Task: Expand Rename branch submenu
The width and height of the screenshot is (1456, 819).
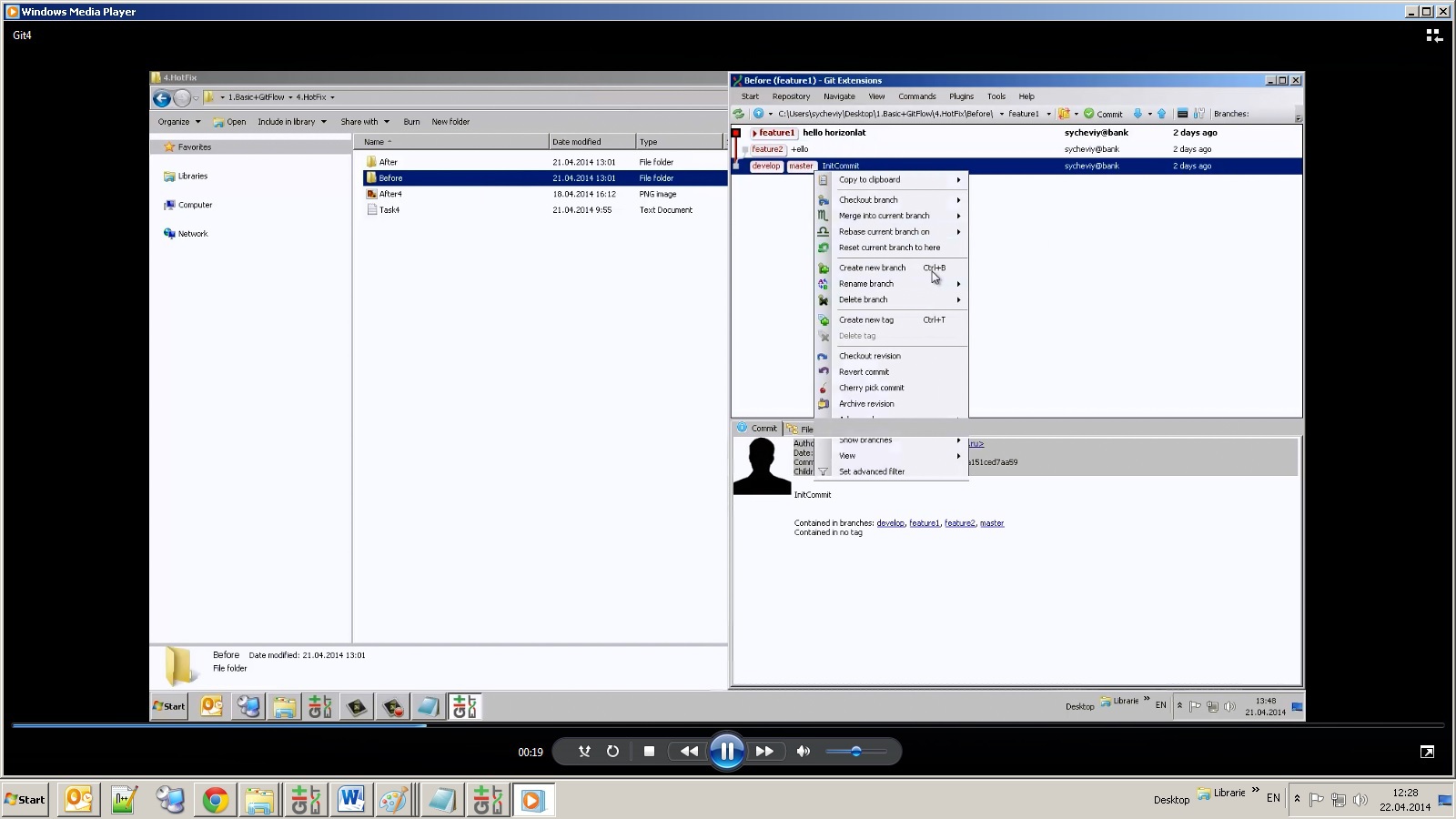Action: (x=892, y=283)
